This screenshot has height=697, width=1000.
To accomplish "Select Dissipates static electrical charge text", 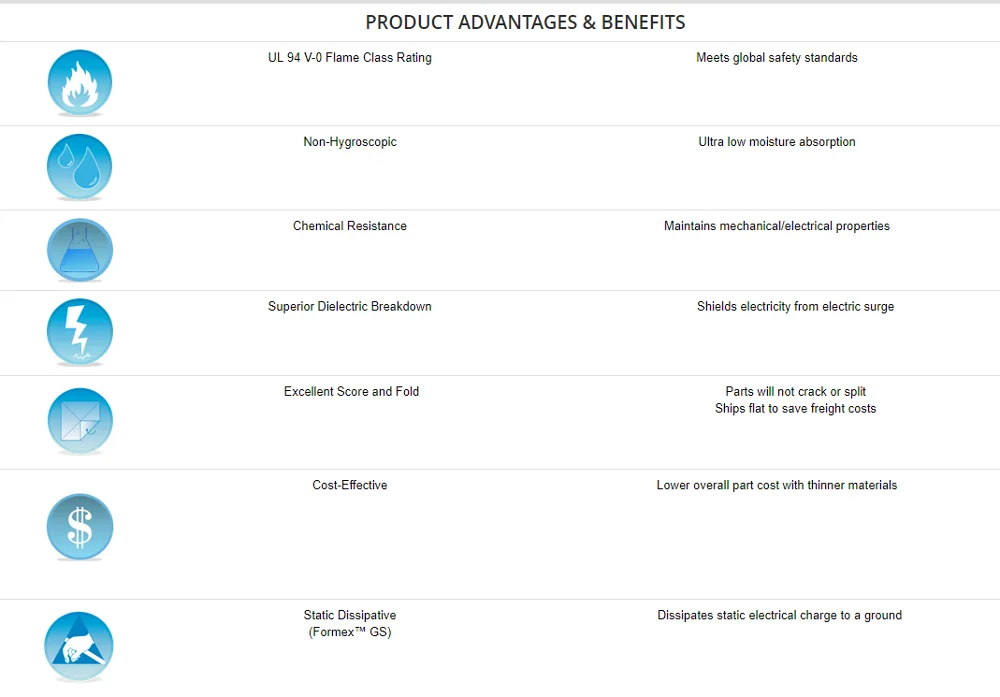I will tap(779, 616).
